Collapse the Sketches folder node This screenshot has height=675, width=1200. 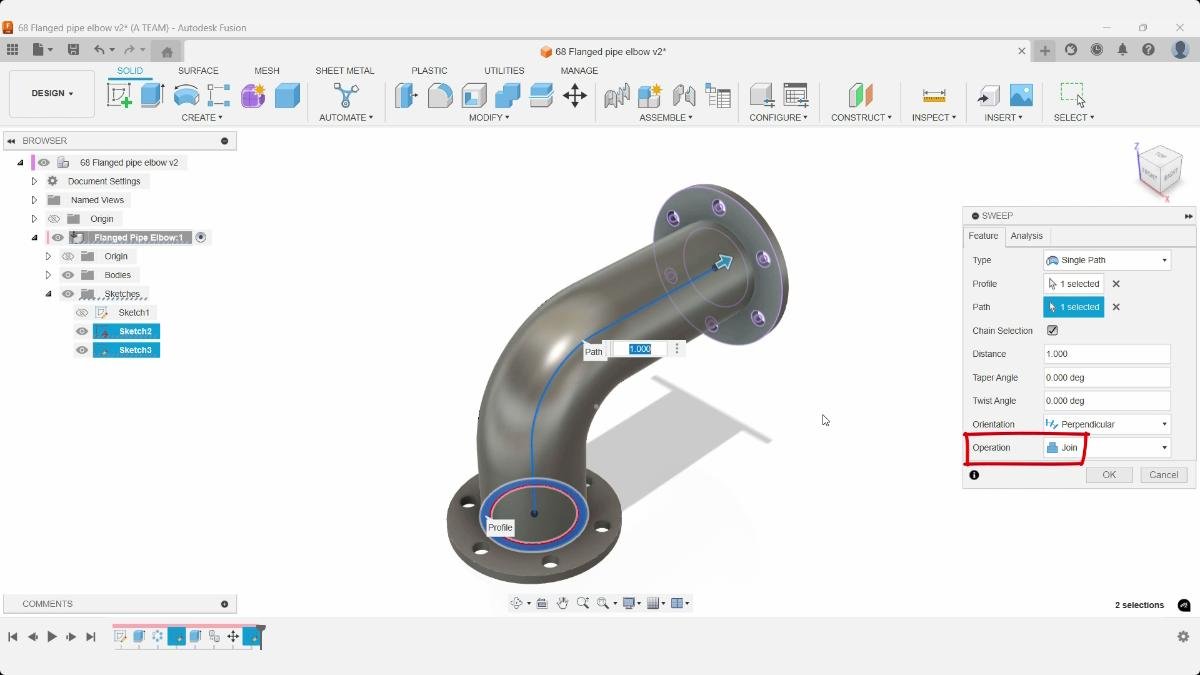(48, 294)
